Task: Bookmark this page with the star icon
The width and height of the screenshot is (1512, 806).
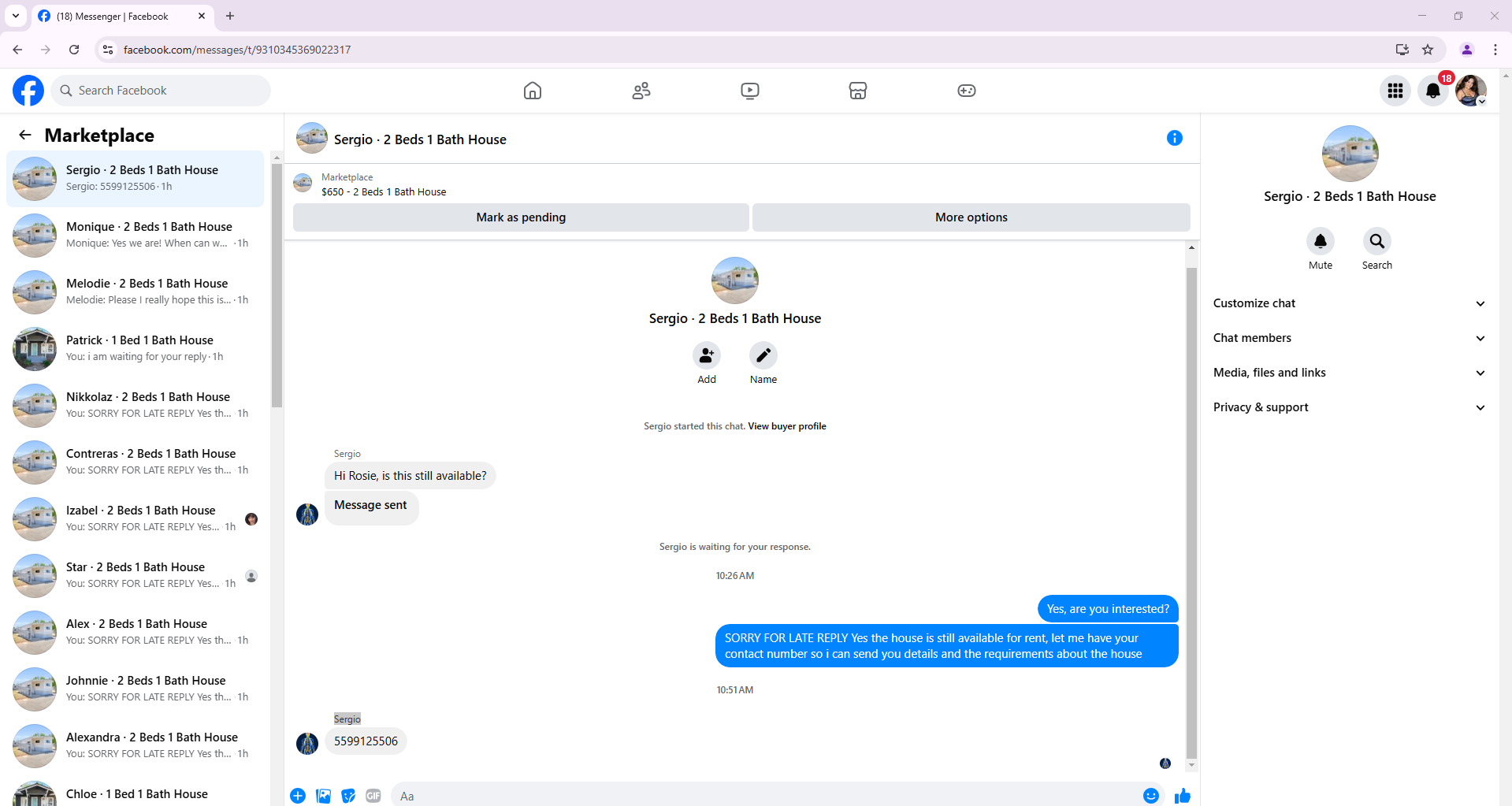Action: tap(1428, 50)
